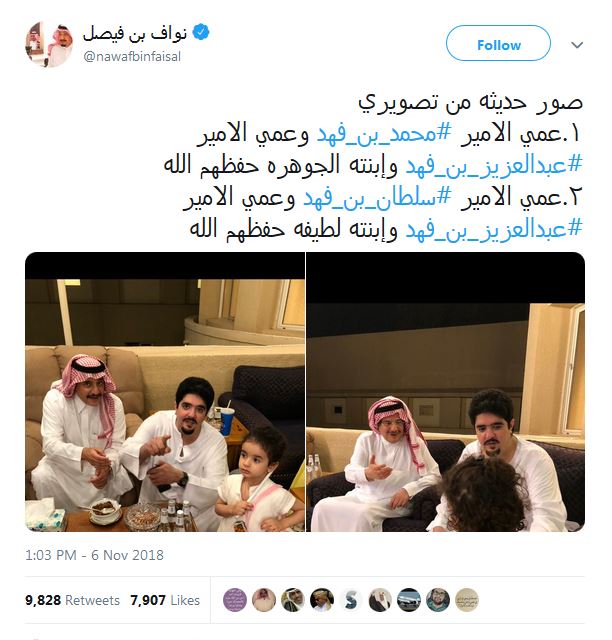The width and height of the screenshot is (612, 640).
Task: Show the 7,907 Likes list
Action: pos(165,600)
